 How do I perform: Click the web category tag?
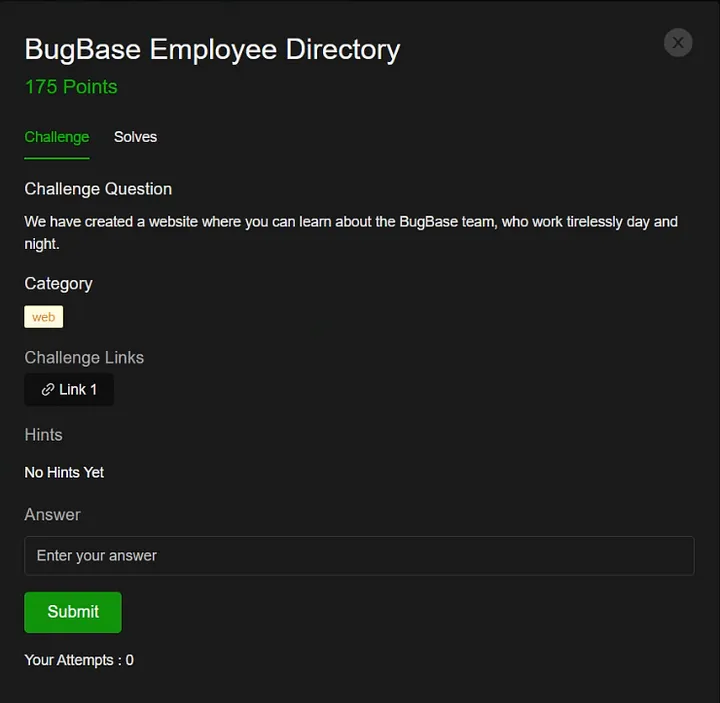tap(43, 317)
